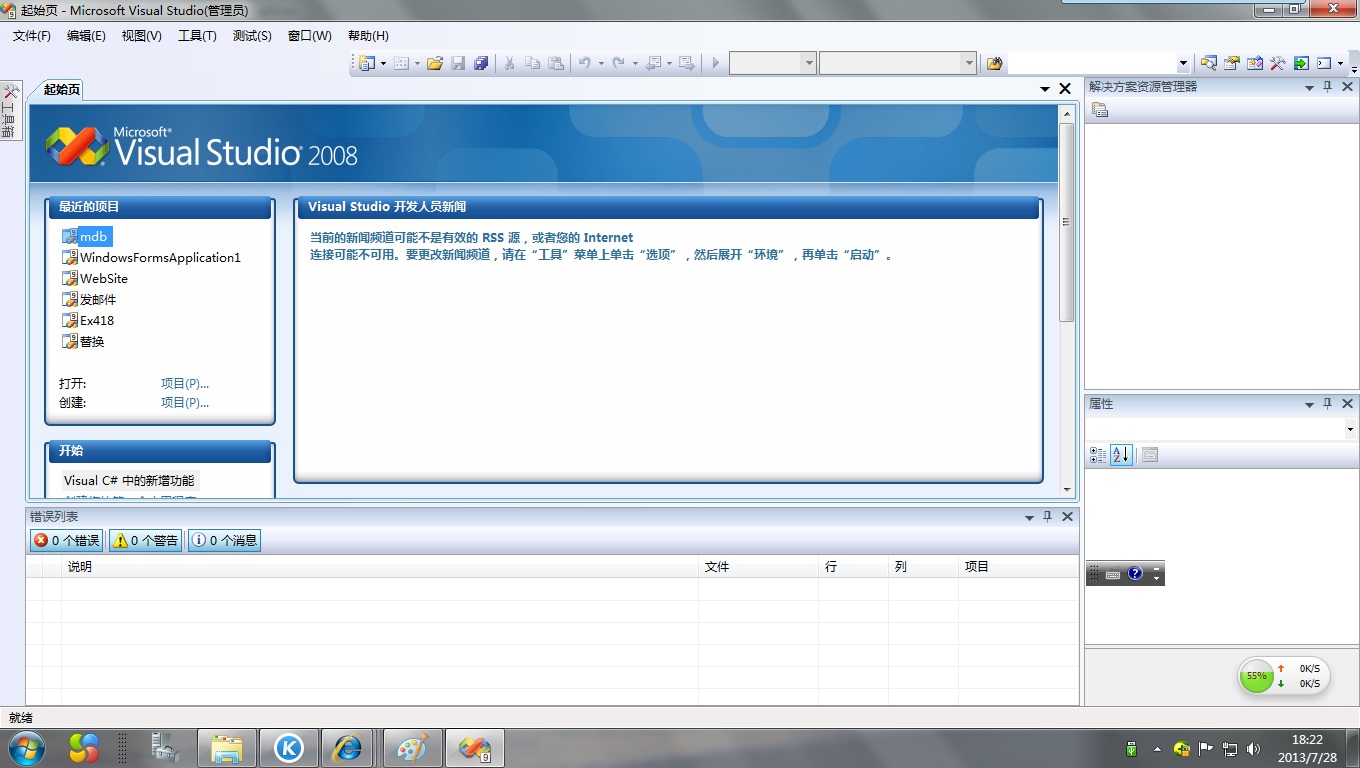Click 项目(P)... link next to 打开
This screenshot has height=768, width=1360.
185,383
